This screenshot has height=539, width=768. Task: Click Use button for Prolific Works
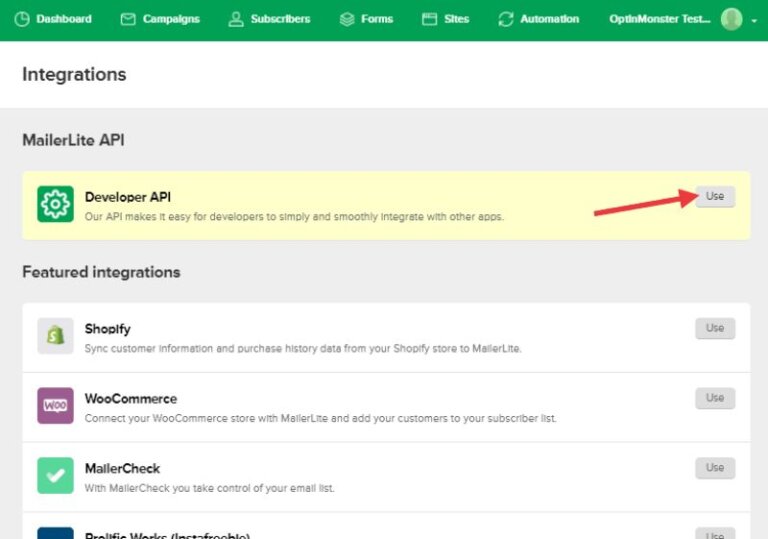(x=715, y=534)
